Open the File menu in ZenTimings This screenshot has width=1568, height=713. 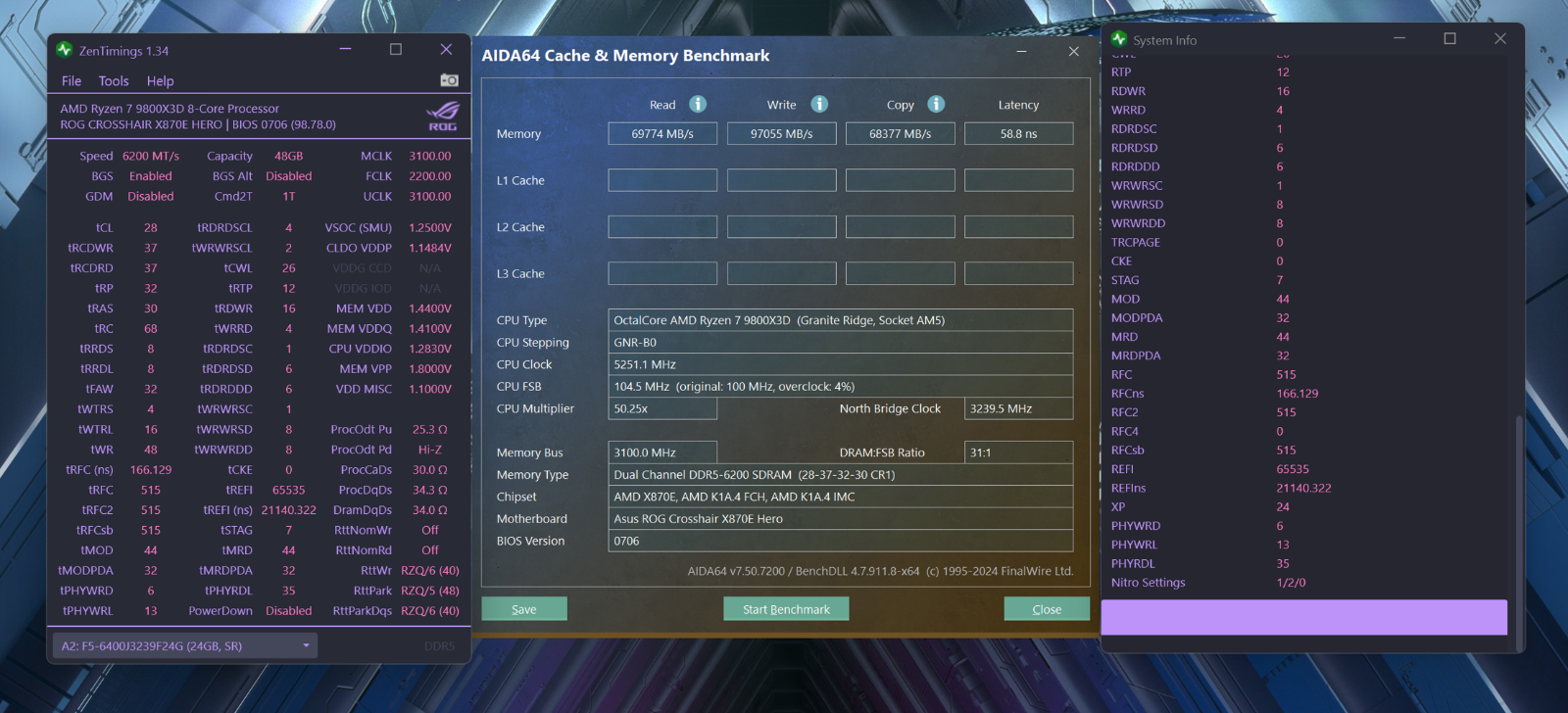click(x=72, y=81)
